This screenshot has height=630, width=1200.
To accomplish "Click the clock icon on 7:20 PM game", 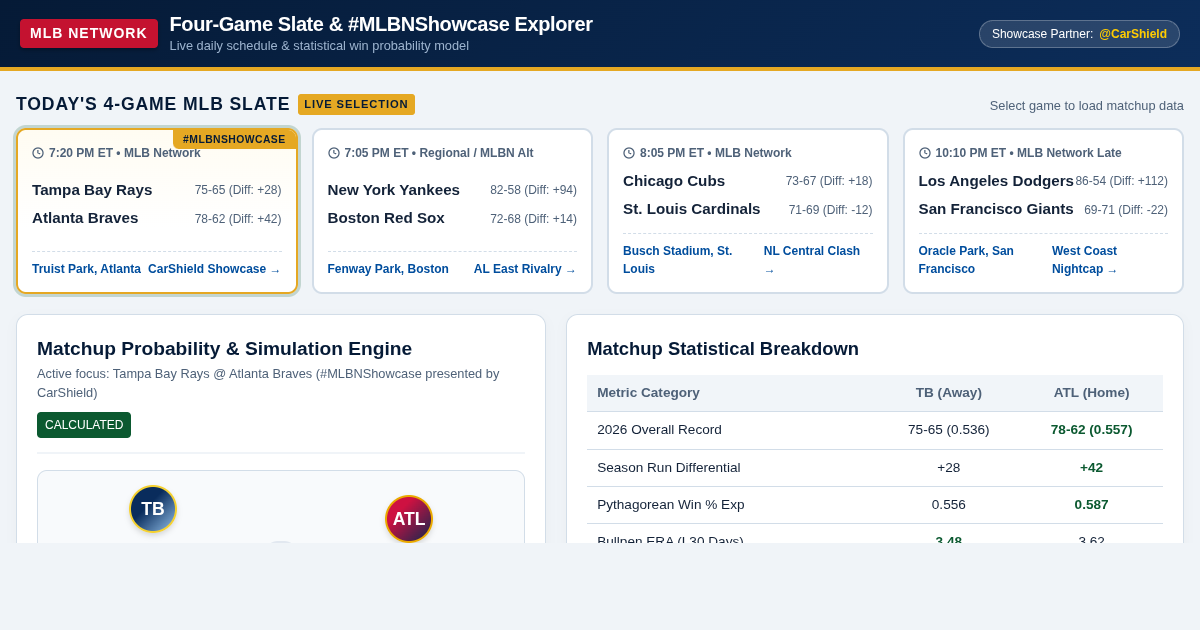I will (38, 153).
